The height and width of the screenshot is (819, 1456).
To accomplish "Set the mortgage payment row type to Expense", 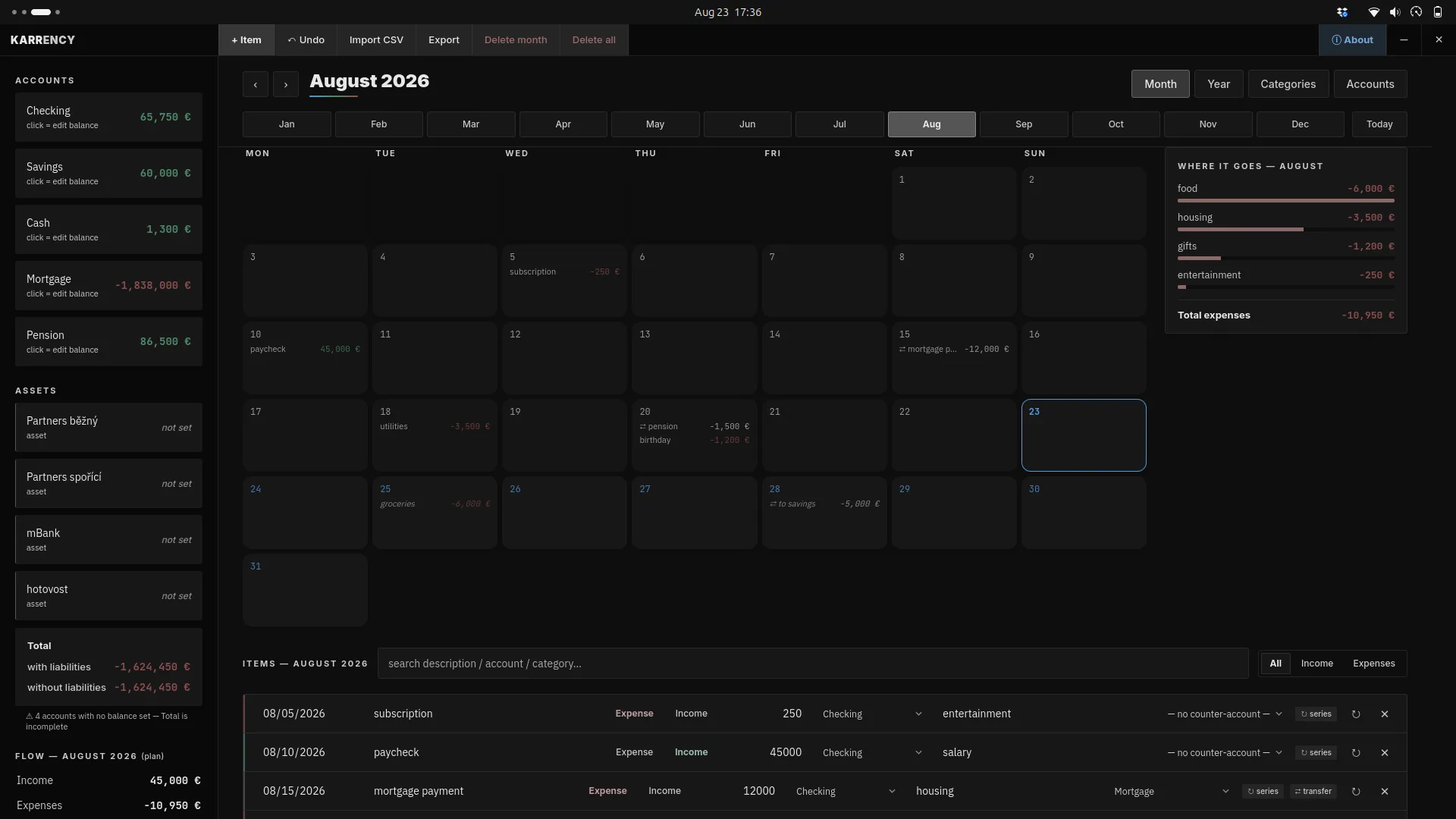I will tap(607, 792).
